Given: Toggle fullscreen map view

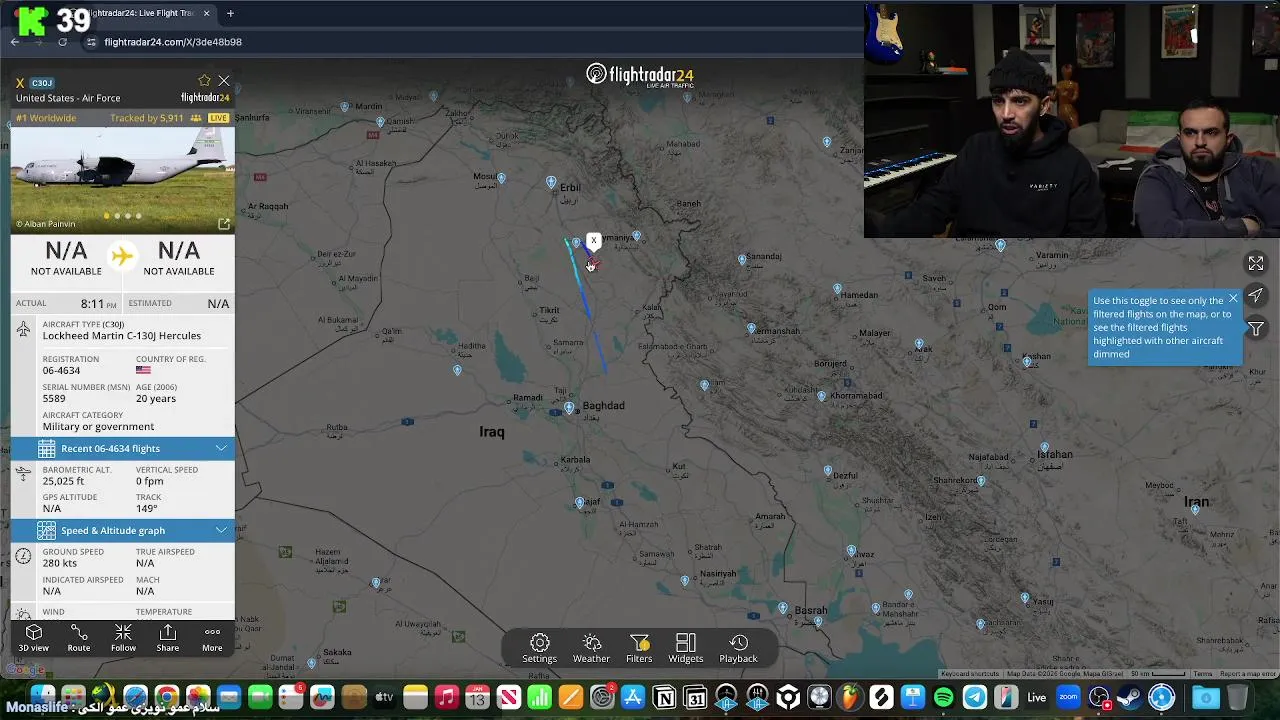Looking at the screenshot, I should tap(1256, 263).
